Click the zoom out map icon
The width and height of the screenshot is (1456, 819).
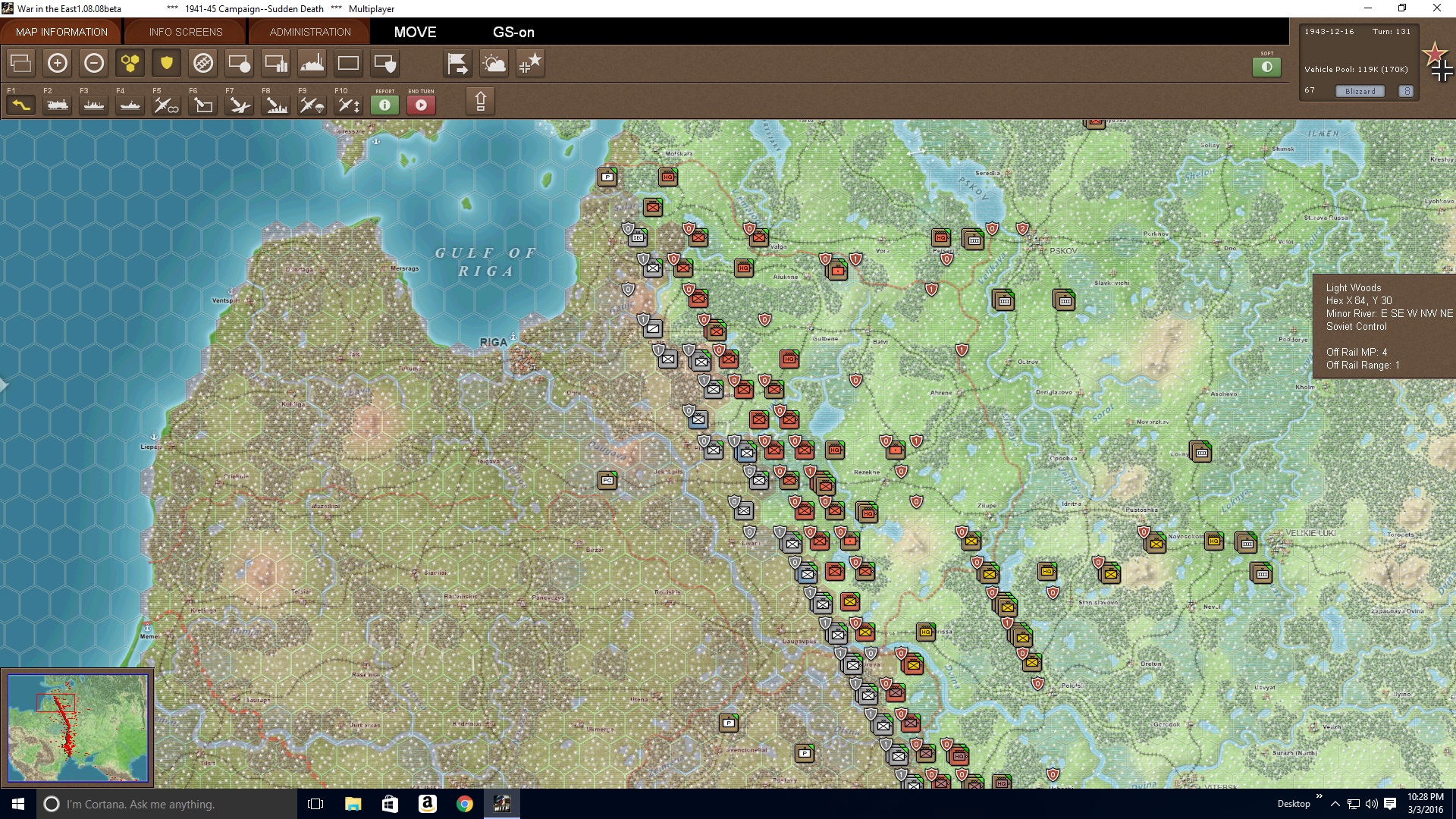click(94, 64)
